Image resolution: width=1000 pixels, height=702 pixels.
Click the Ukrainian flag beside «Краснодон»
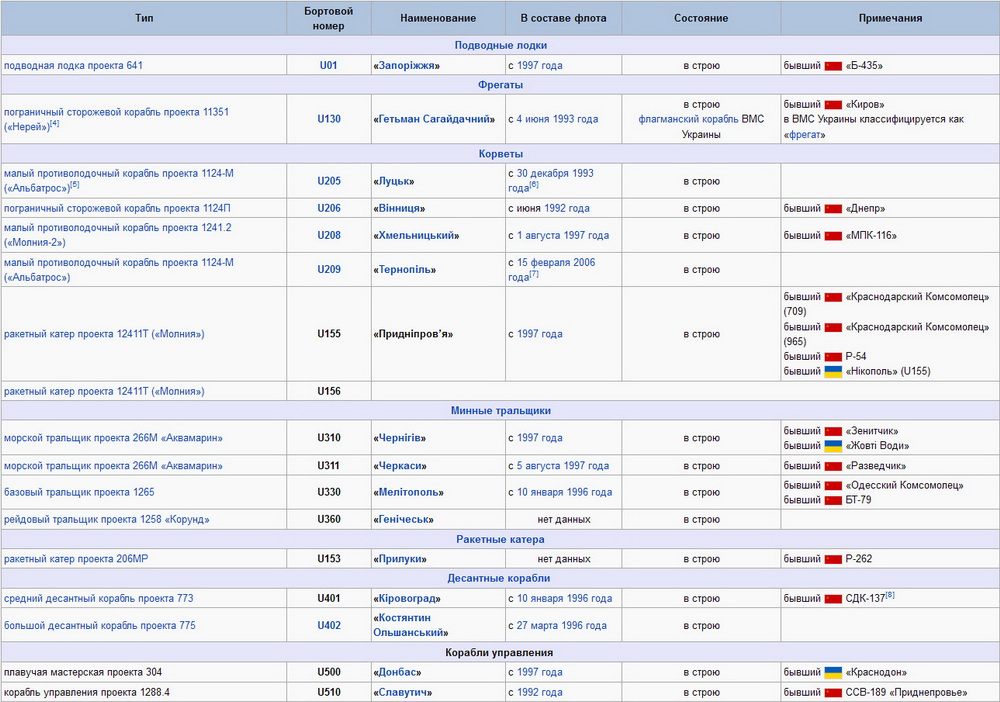[833, 673]
